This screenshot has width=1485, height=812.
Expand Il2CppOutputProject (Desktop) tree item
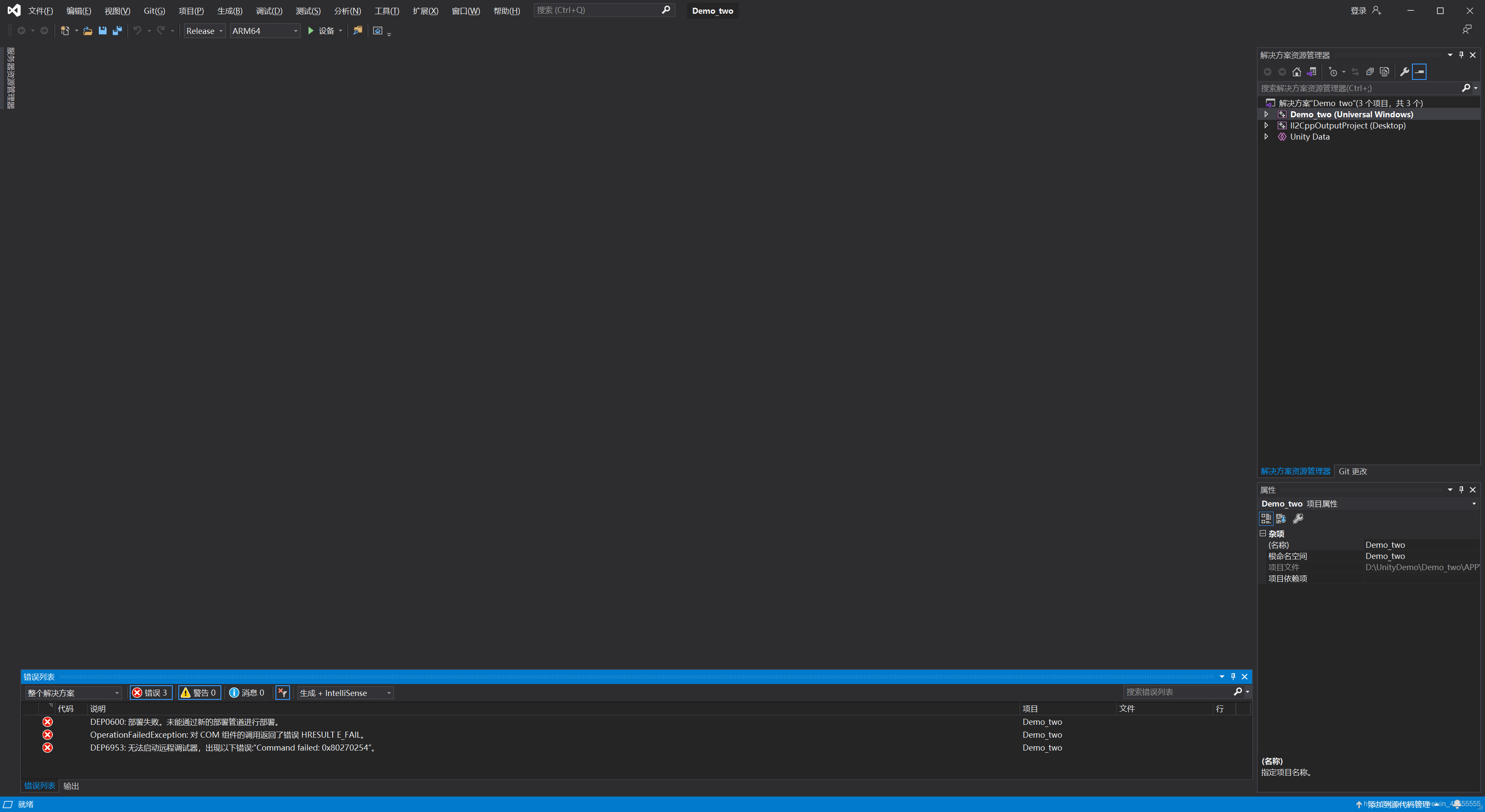[x=1266, y=125]
